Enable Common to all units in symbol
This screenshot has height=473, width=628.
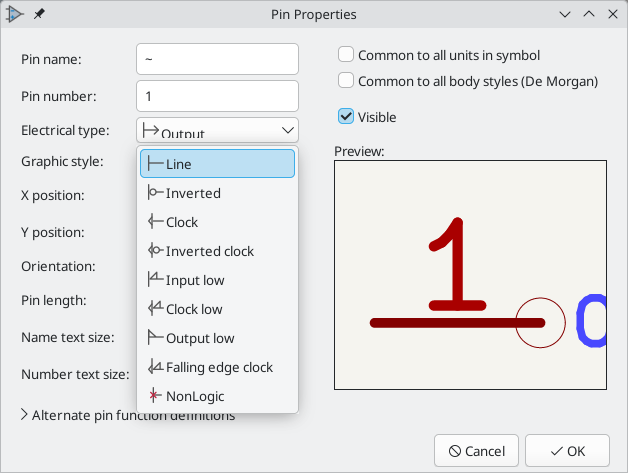346,54
